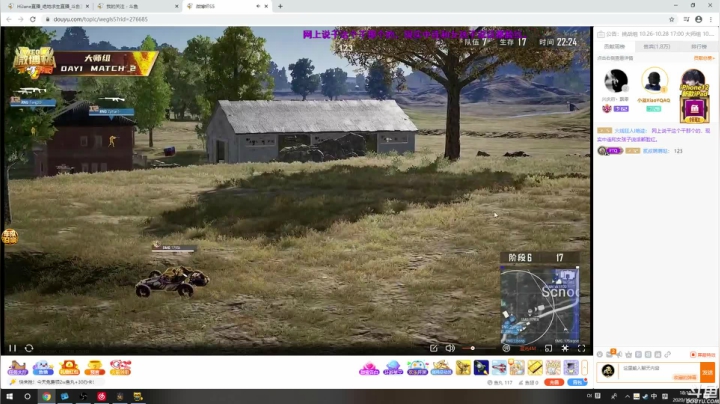Click the blue UFO planet activity icon
Screen dimensions: 720x404
point(393,368)
